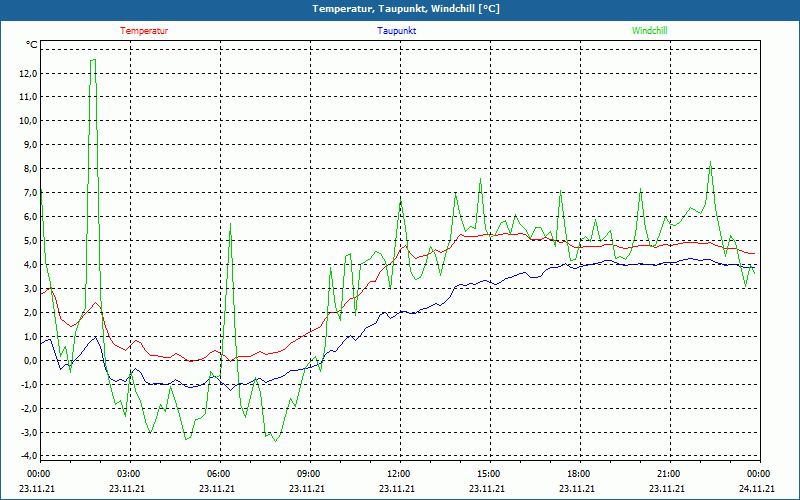Click the -1,0 y-axis value

[29, 385]
